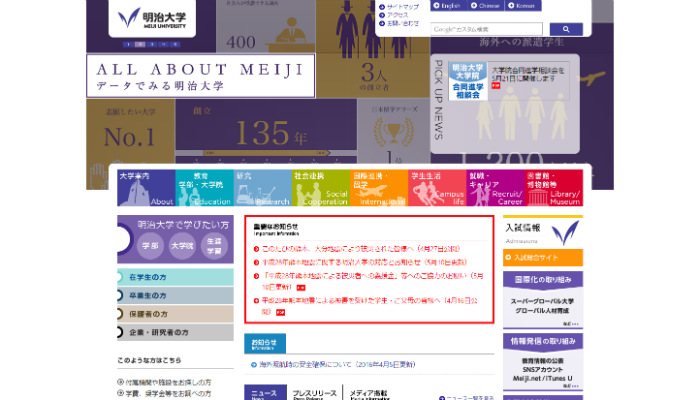700x400 pixels.
Task: Open the 情報発信の取り組み panel
Action: coord(543,342)
